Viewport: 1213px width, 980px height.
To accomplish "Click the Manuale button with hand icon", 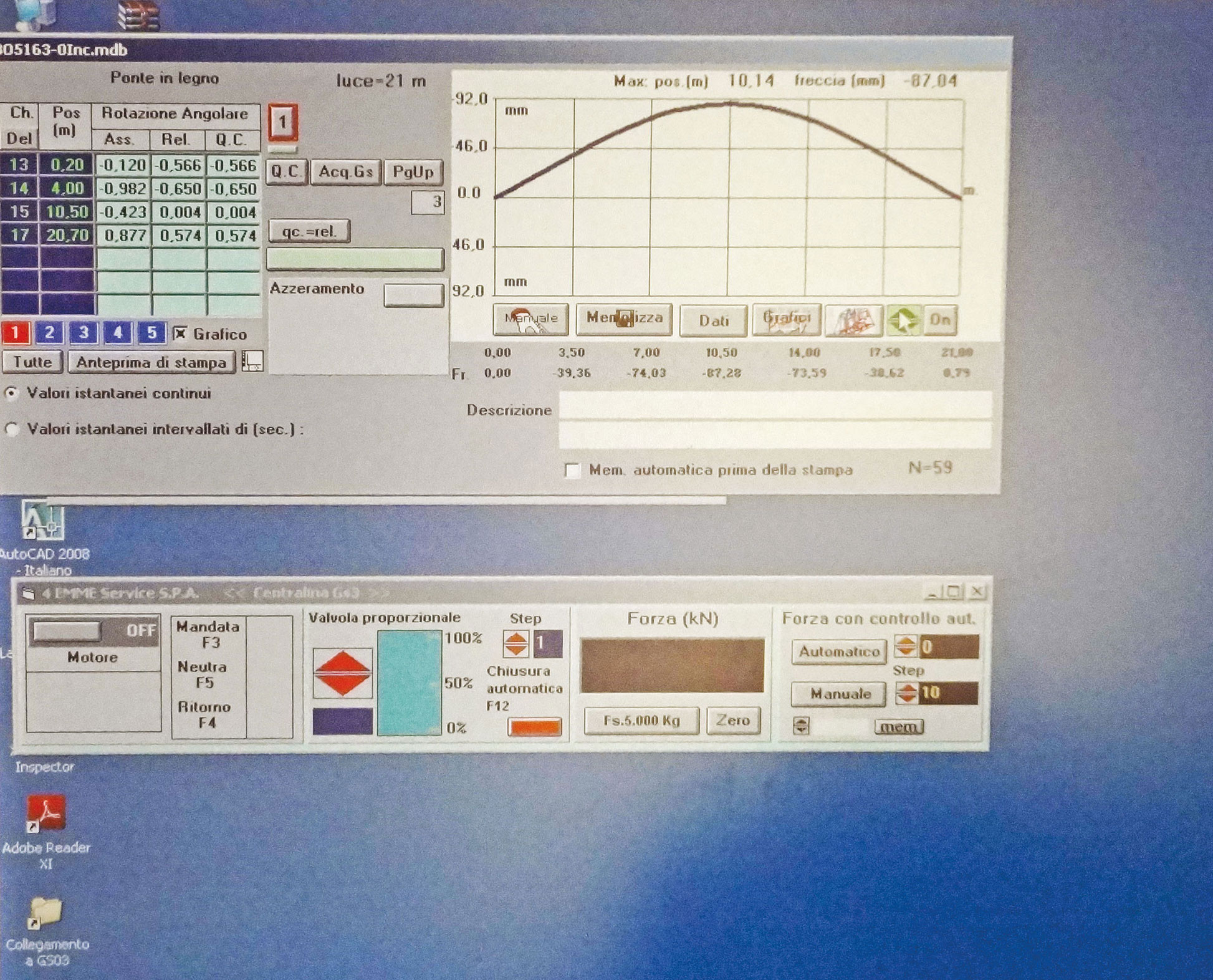I will [530, 320].
